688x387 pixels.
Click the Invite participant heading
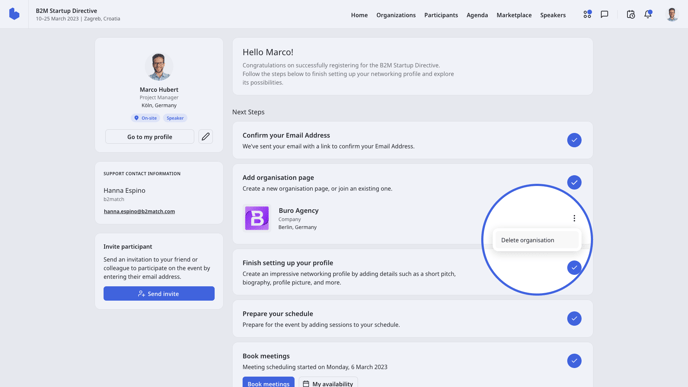[x=128, y=246]
